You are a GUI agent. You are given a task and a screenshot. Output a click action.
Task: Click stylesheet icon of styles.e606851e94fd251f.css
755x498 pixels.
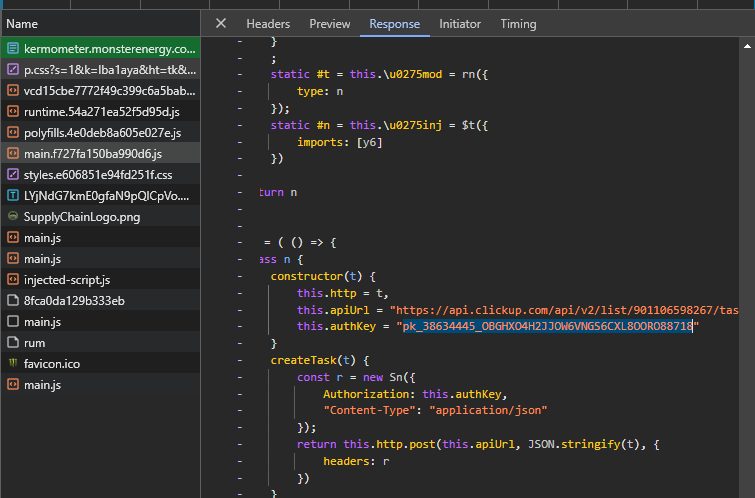click(13, 174)
